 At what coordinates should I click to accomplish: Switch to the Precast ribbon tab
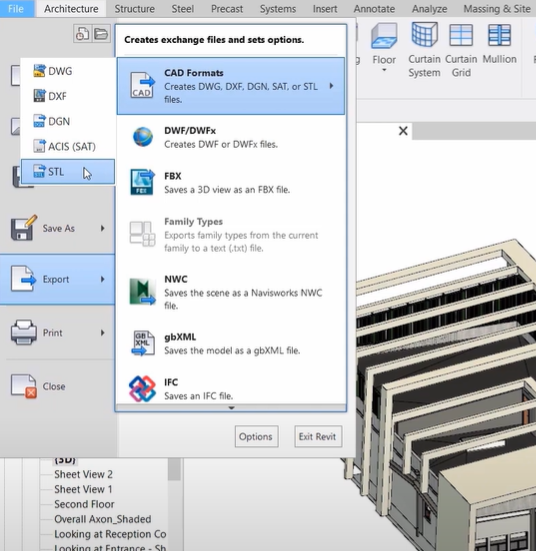tap(227, 8)
